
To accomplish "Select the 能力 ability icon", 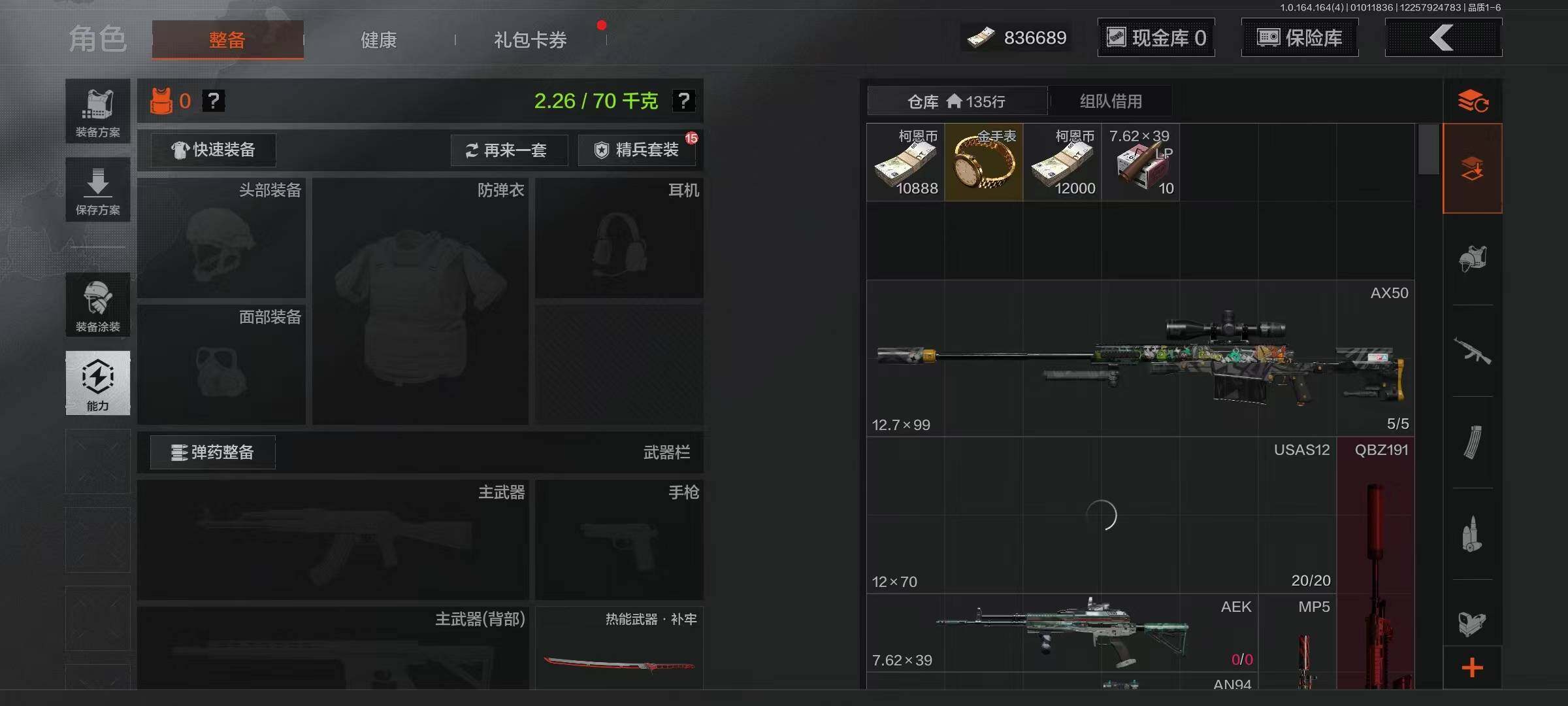I will click(98, 383).
